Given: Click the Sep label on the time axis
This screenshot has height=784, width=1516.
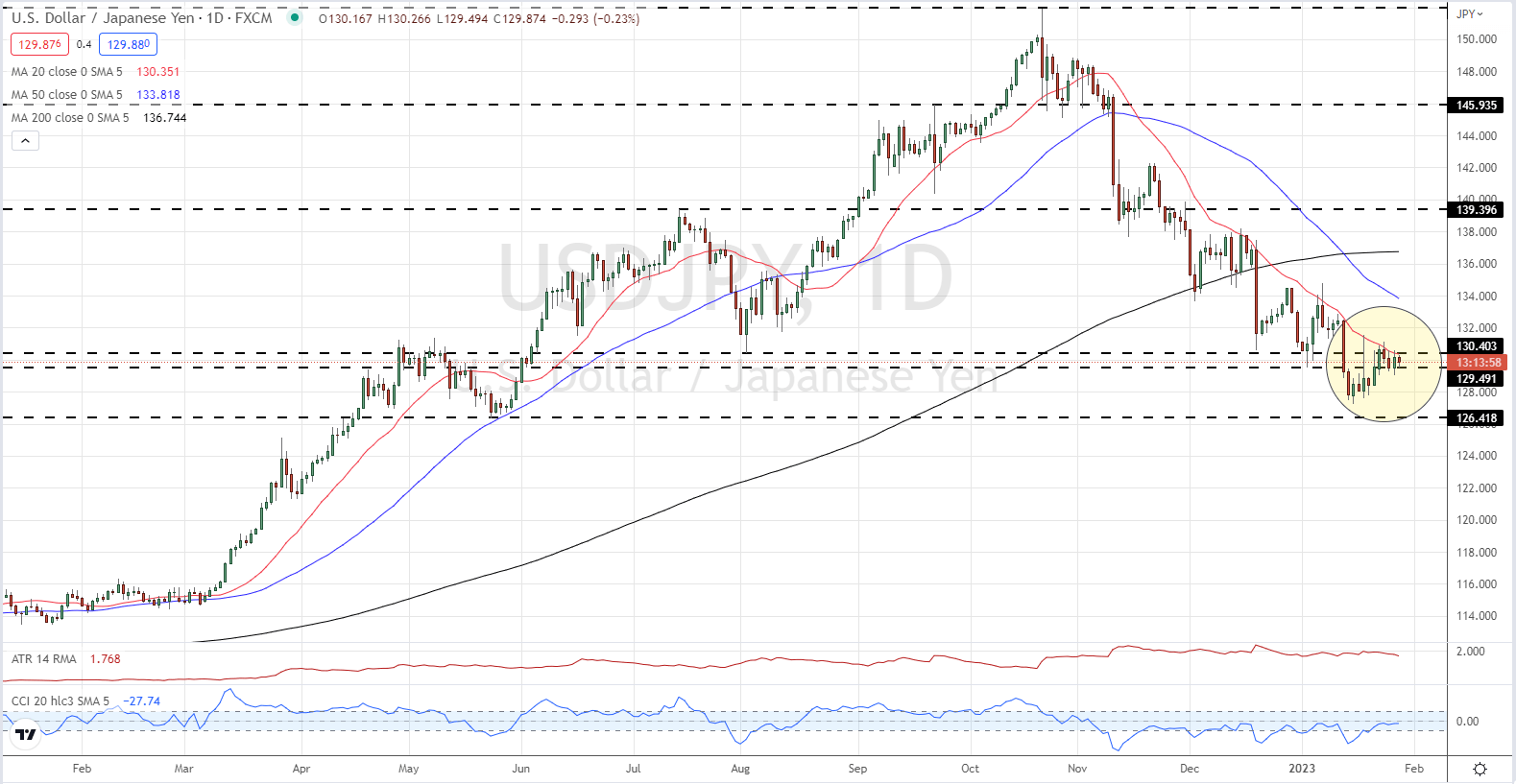Looking at the screenshot, I should pos(857,769).
